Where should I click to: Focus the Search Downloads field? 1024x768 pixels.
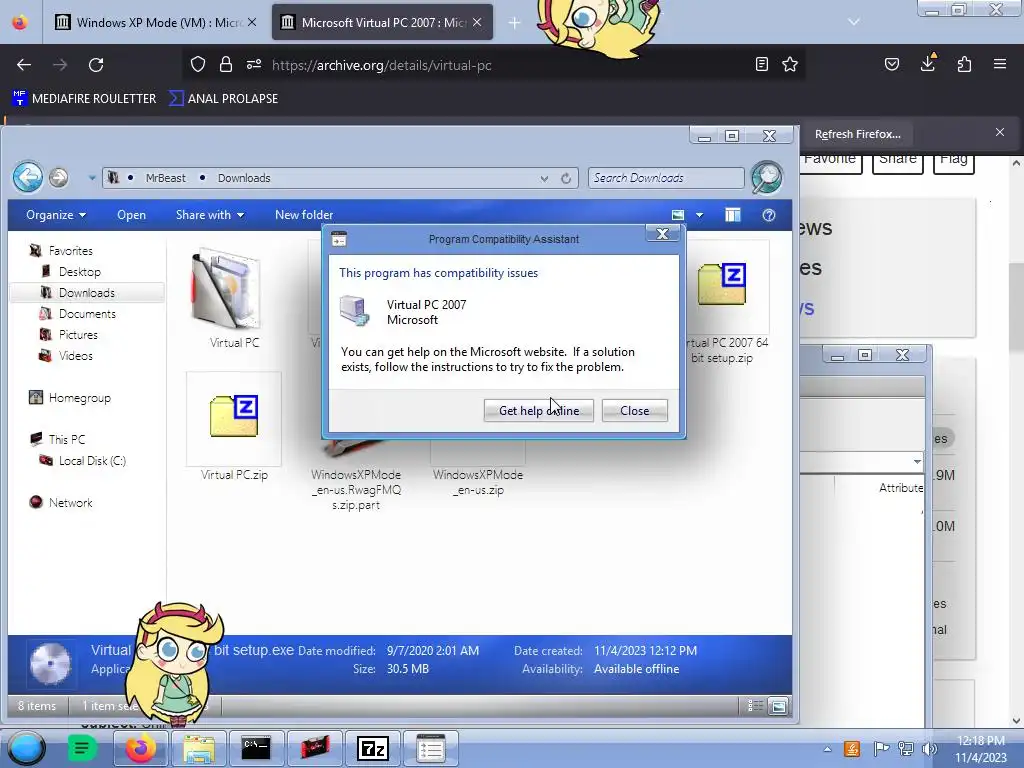click(x=665, y=178)
